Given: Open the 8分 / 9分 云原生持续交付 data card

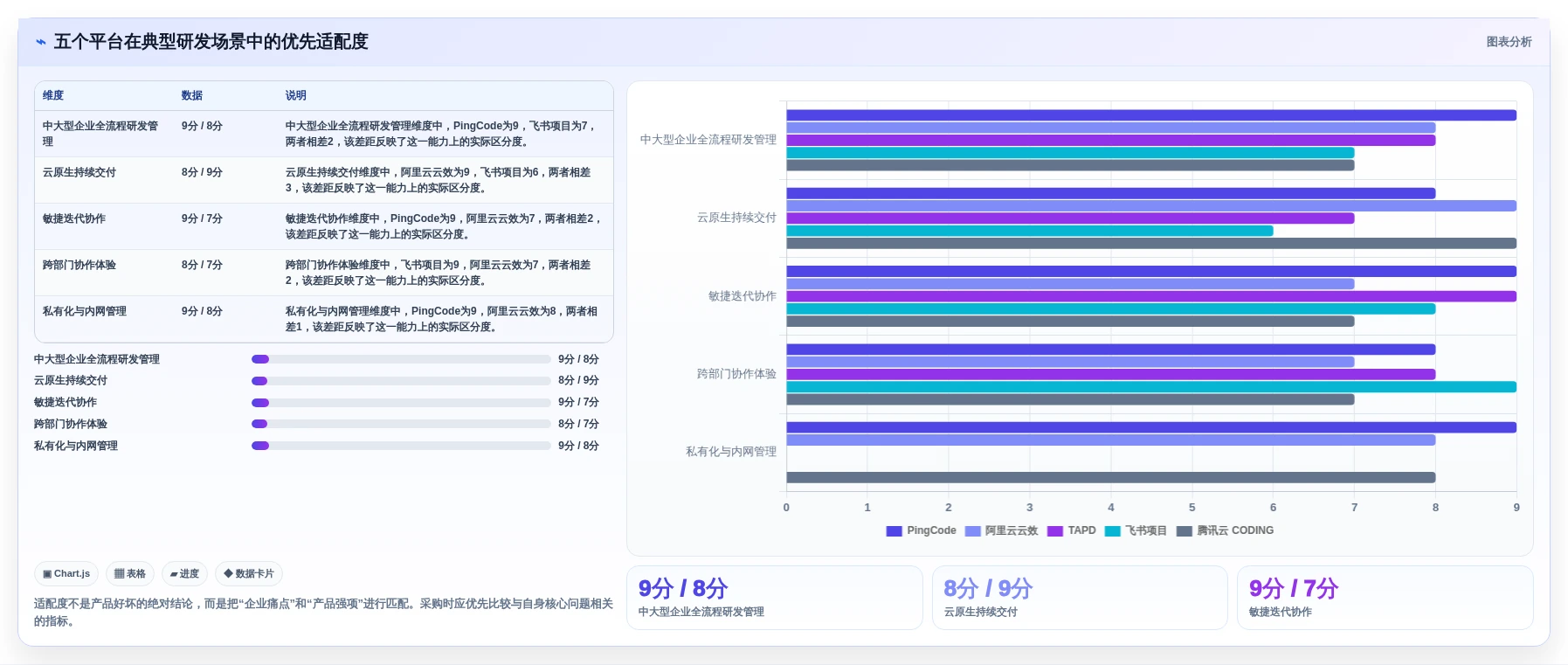Looking at the screenshot, I should tap(1080, 598).
